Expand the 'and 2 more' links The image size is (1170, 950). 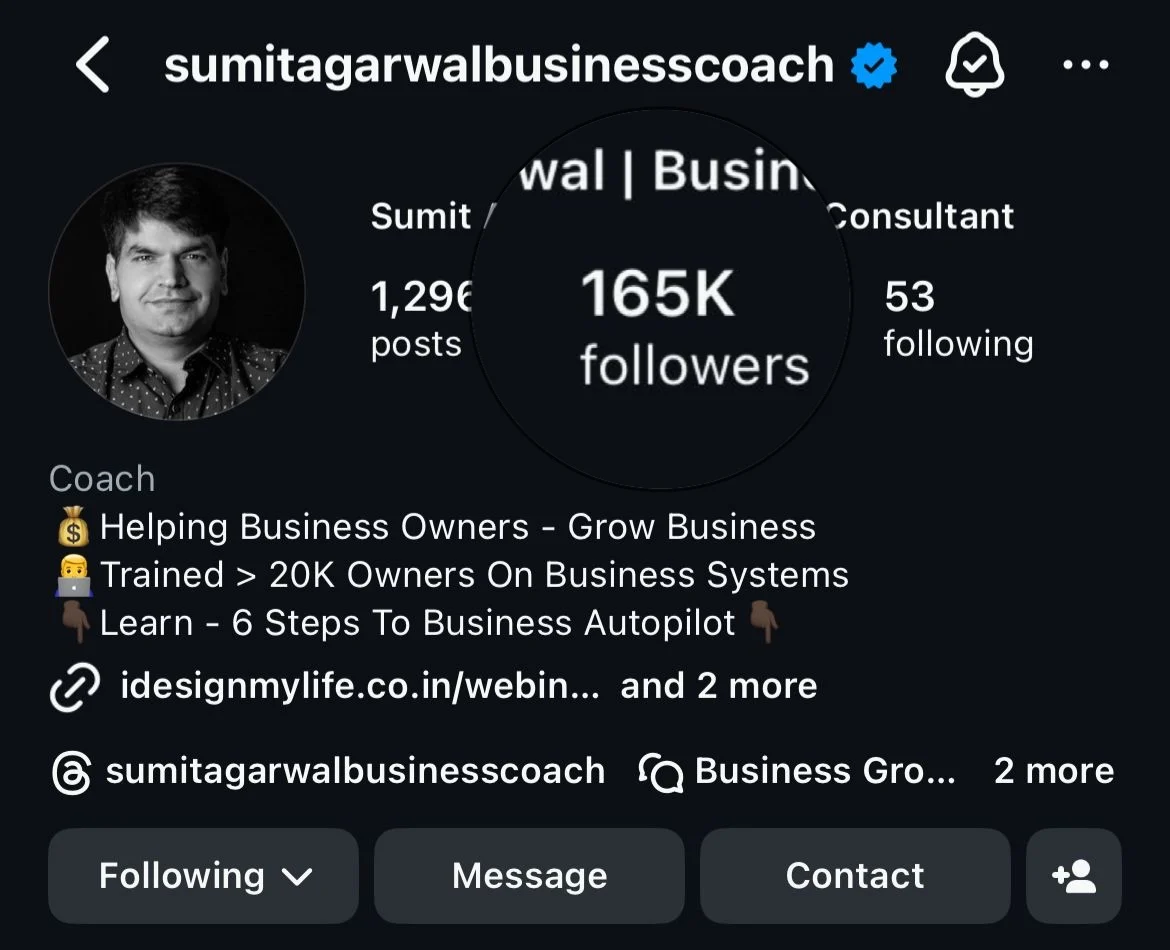click(x=718, y=686)
